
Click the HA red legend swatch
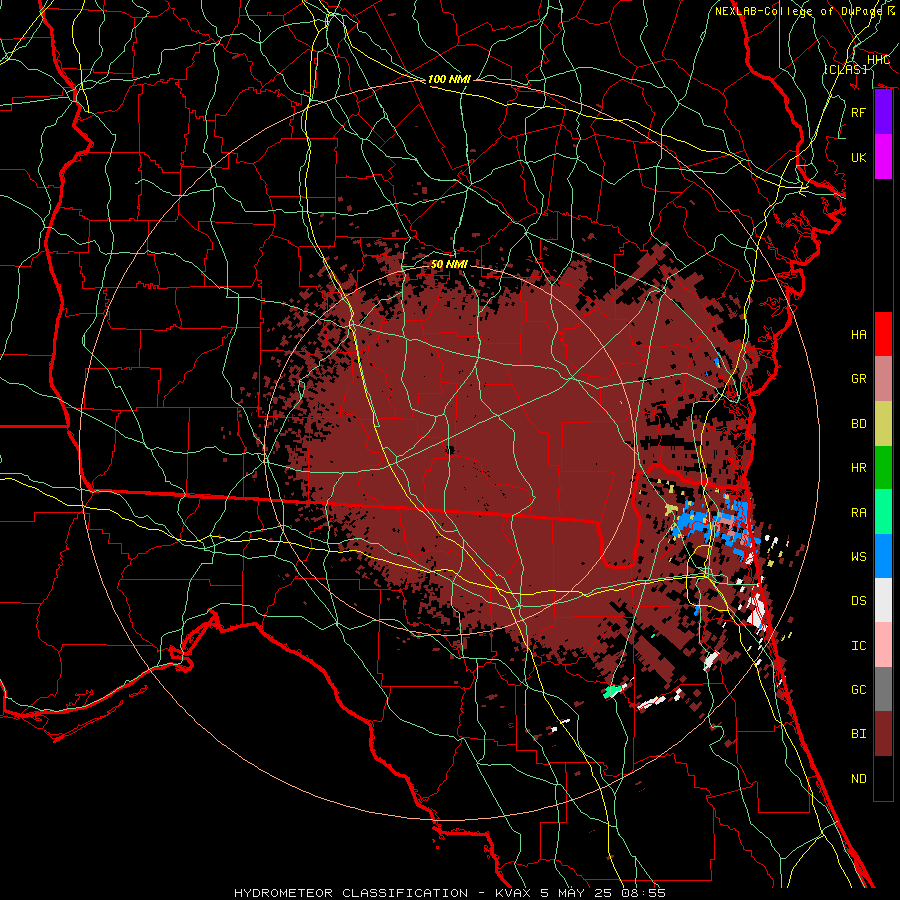click(x=883, y=334)
